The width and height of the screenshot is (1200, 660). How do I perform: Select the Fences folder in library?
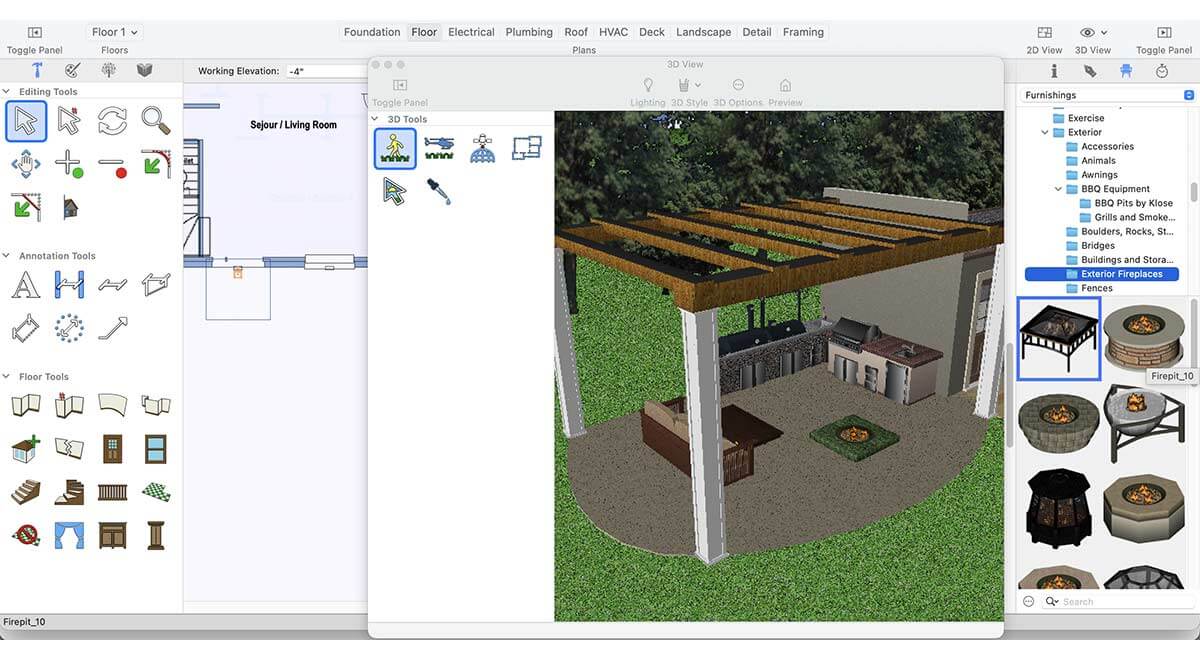(x=1096, y=288)
